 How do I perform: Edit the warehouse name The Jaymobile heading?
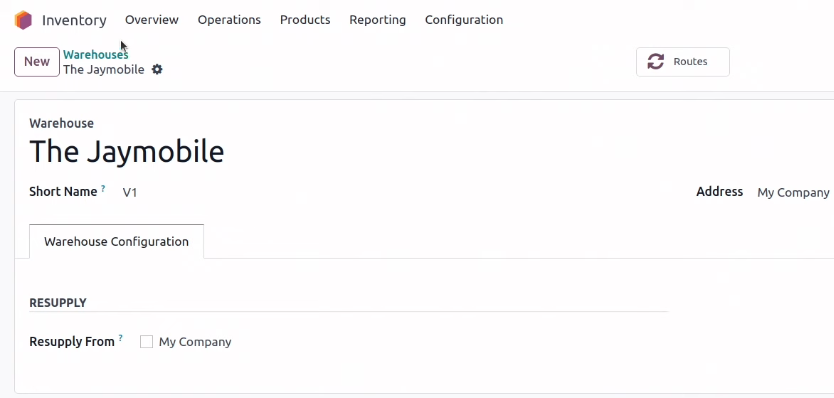point(127,152)
